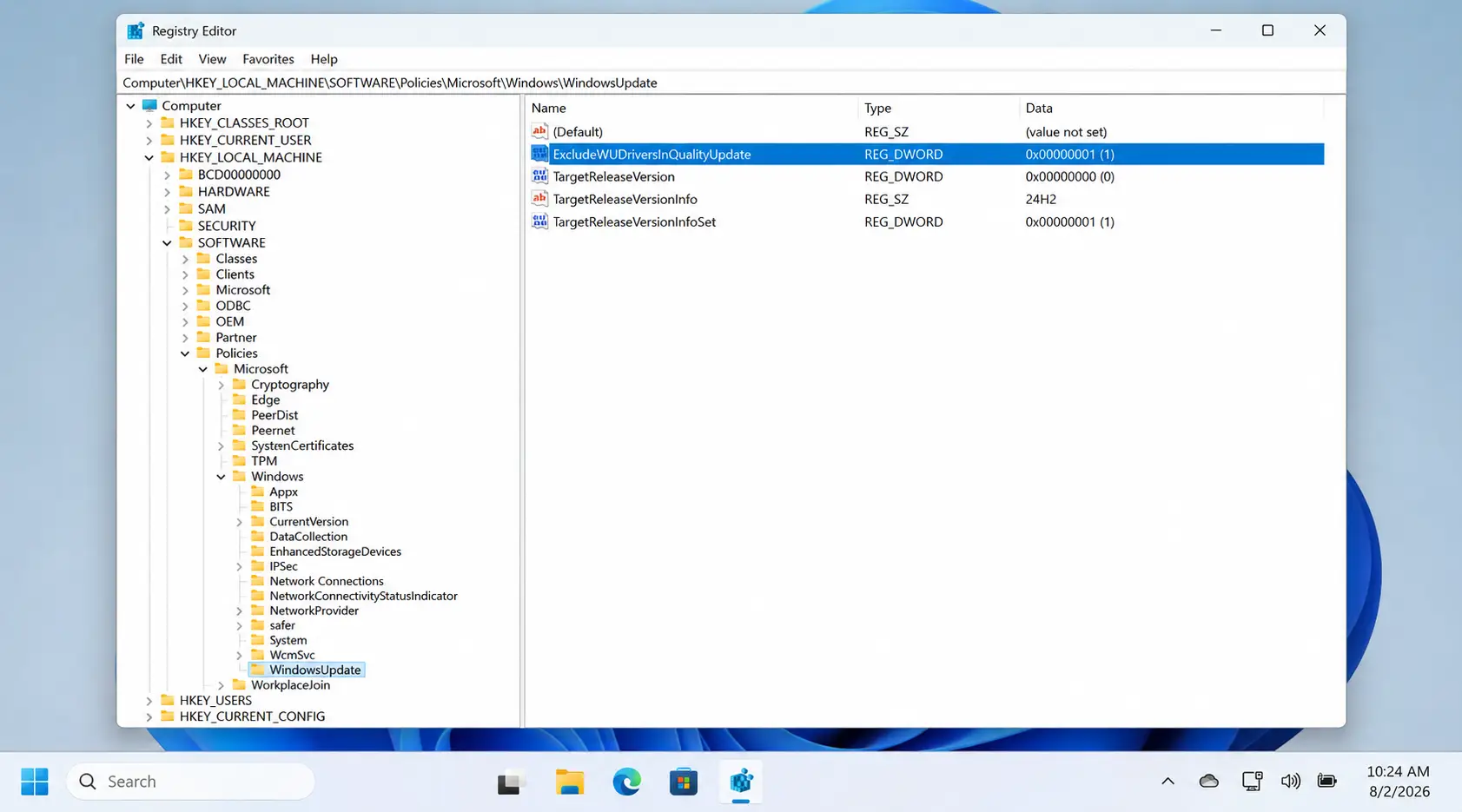Collapse the HKEY_LOCAL_MACHINE node
Viewport: 1462px width, 812px height.
(149, 158)
